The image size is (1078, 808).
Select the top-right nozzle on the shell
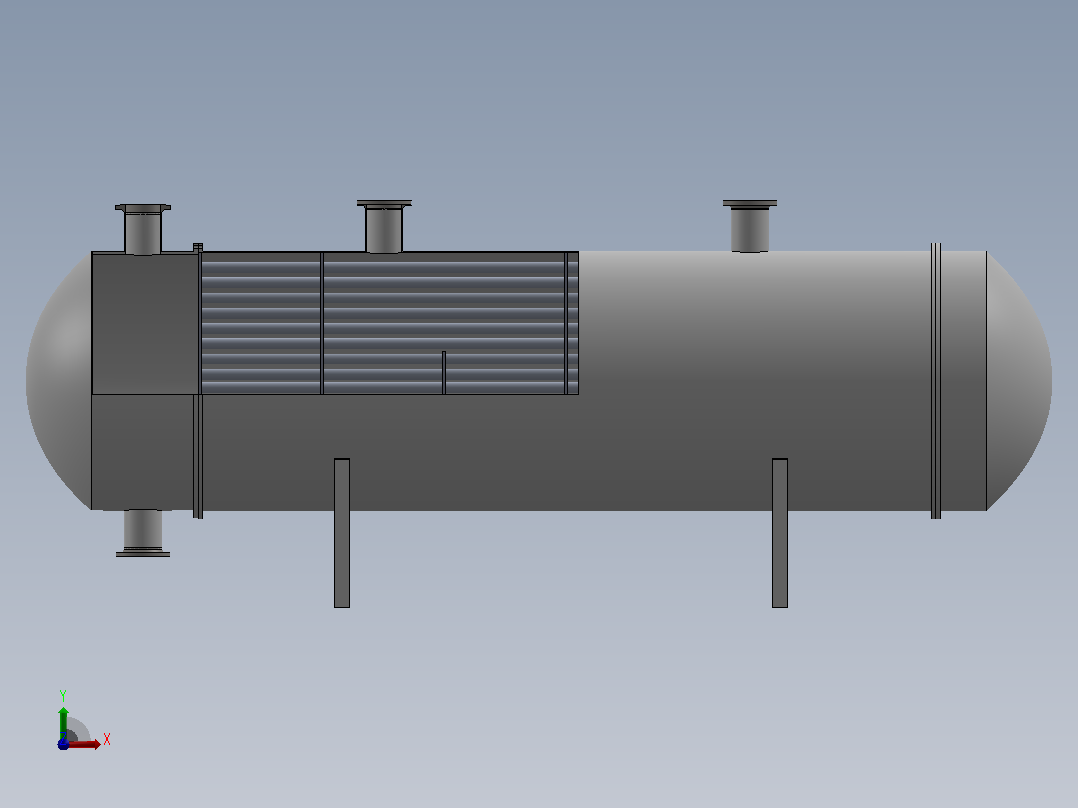coord(749,226)
